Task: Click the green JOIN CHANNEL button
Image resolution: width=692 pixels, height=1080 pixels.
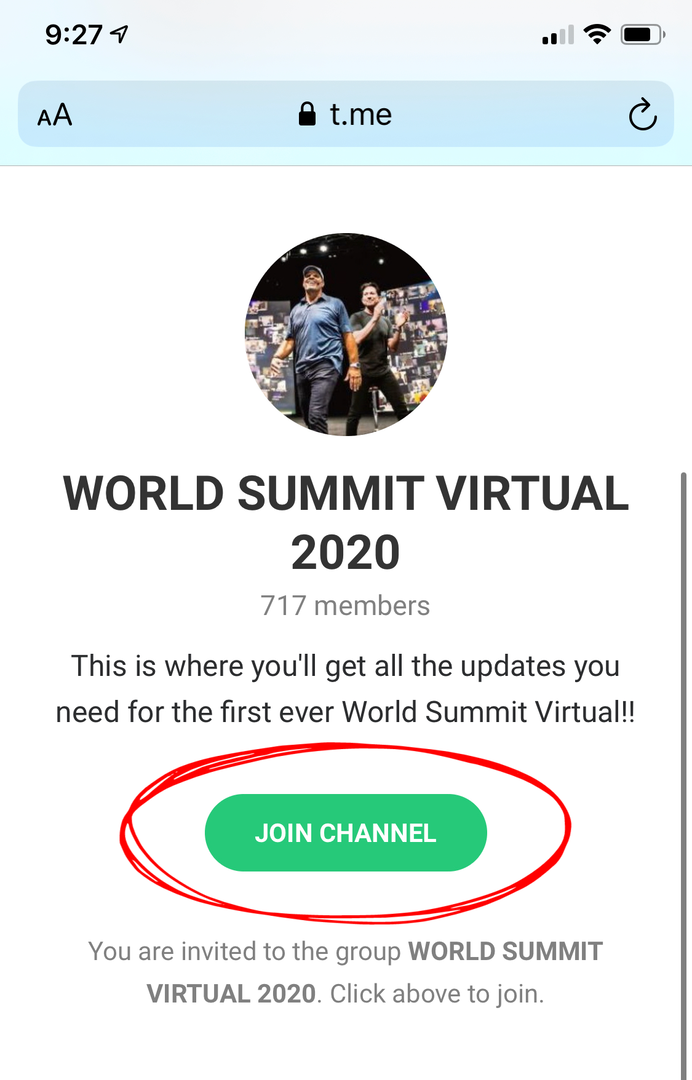Action: point(346,833)
